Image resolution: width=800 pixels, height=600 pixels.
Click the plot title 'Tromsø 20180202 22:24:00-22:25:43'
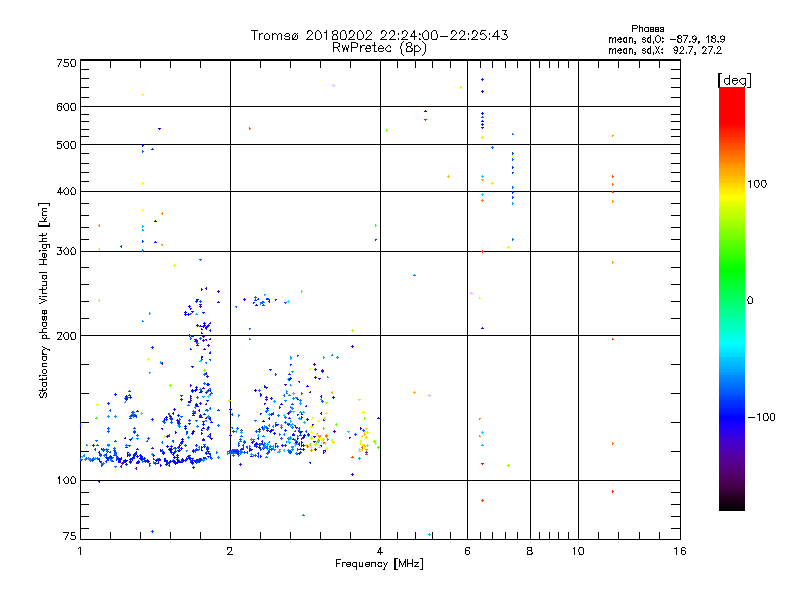click(x=379, y=35)
